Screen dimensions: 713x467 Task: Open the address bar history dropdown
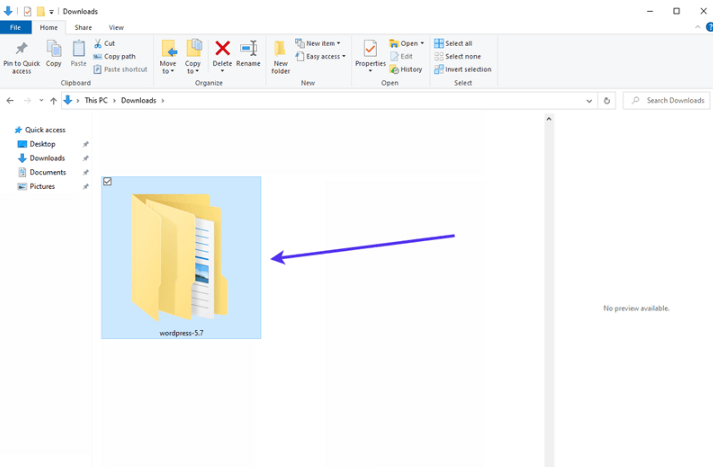tap(589, 101)
